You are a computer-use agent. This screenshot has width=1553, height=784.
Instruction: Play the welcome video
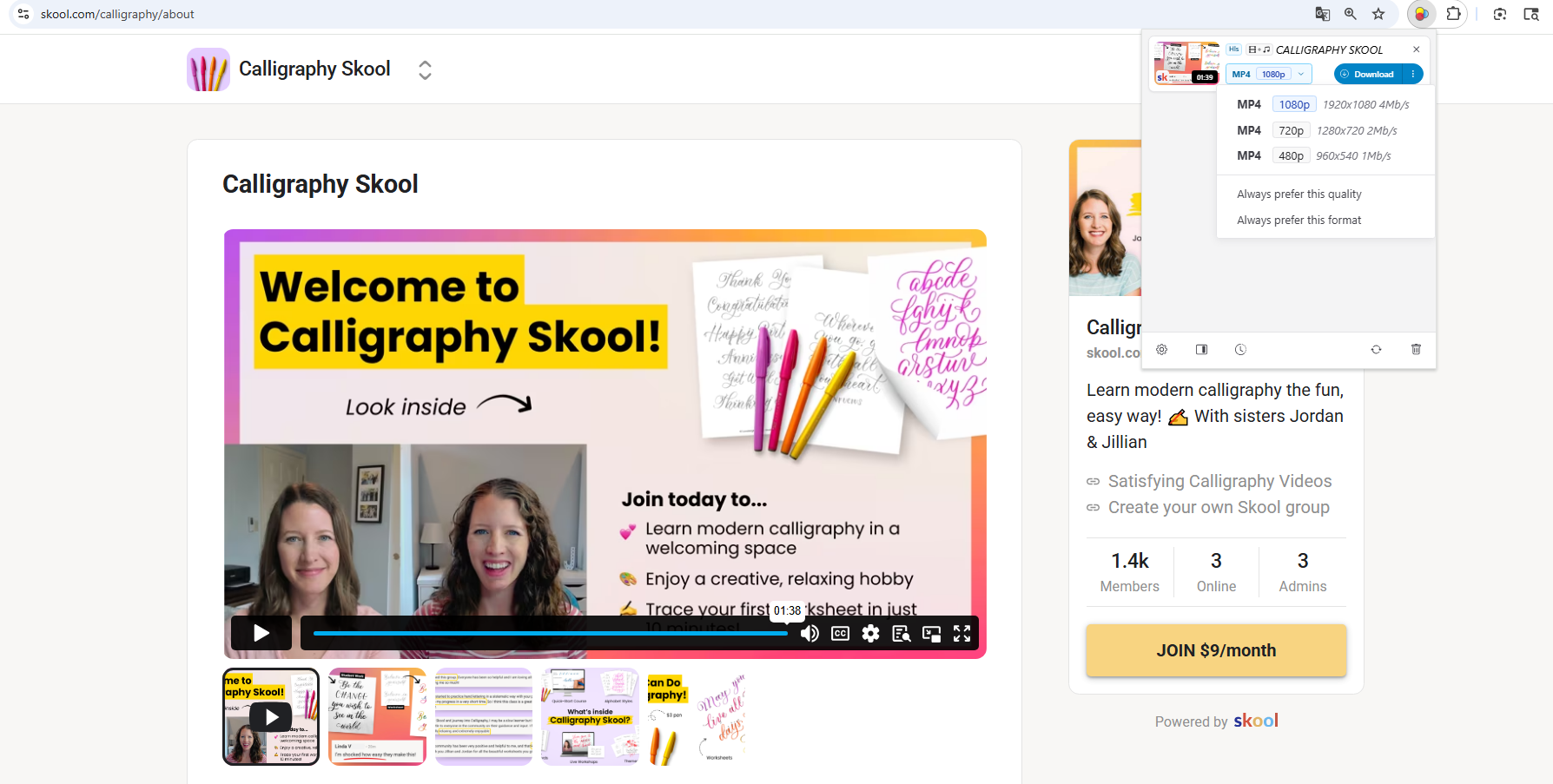click(x=261, y=633)
